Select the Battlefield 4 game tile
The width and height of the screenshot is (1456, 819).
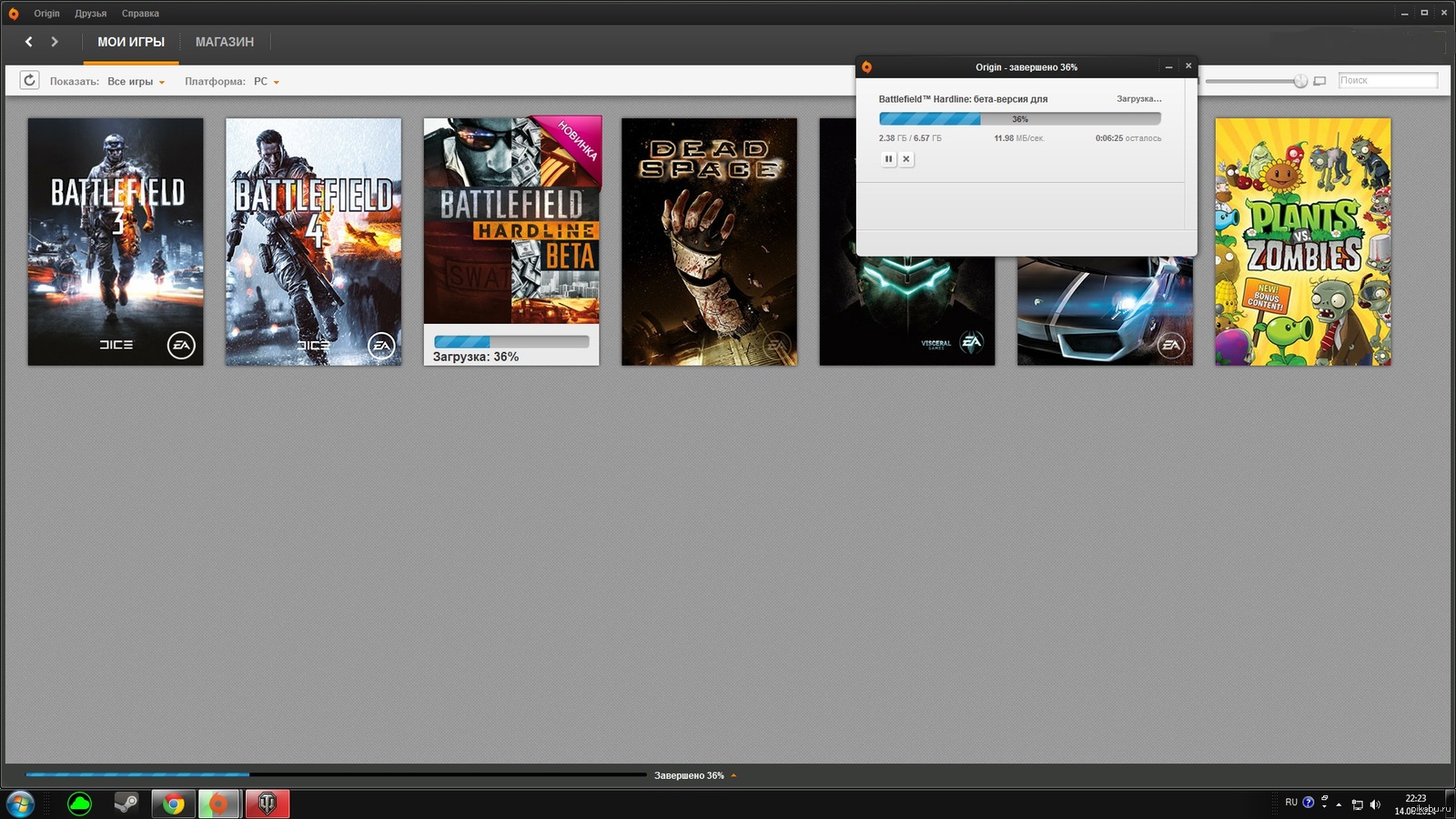(313, 242)
